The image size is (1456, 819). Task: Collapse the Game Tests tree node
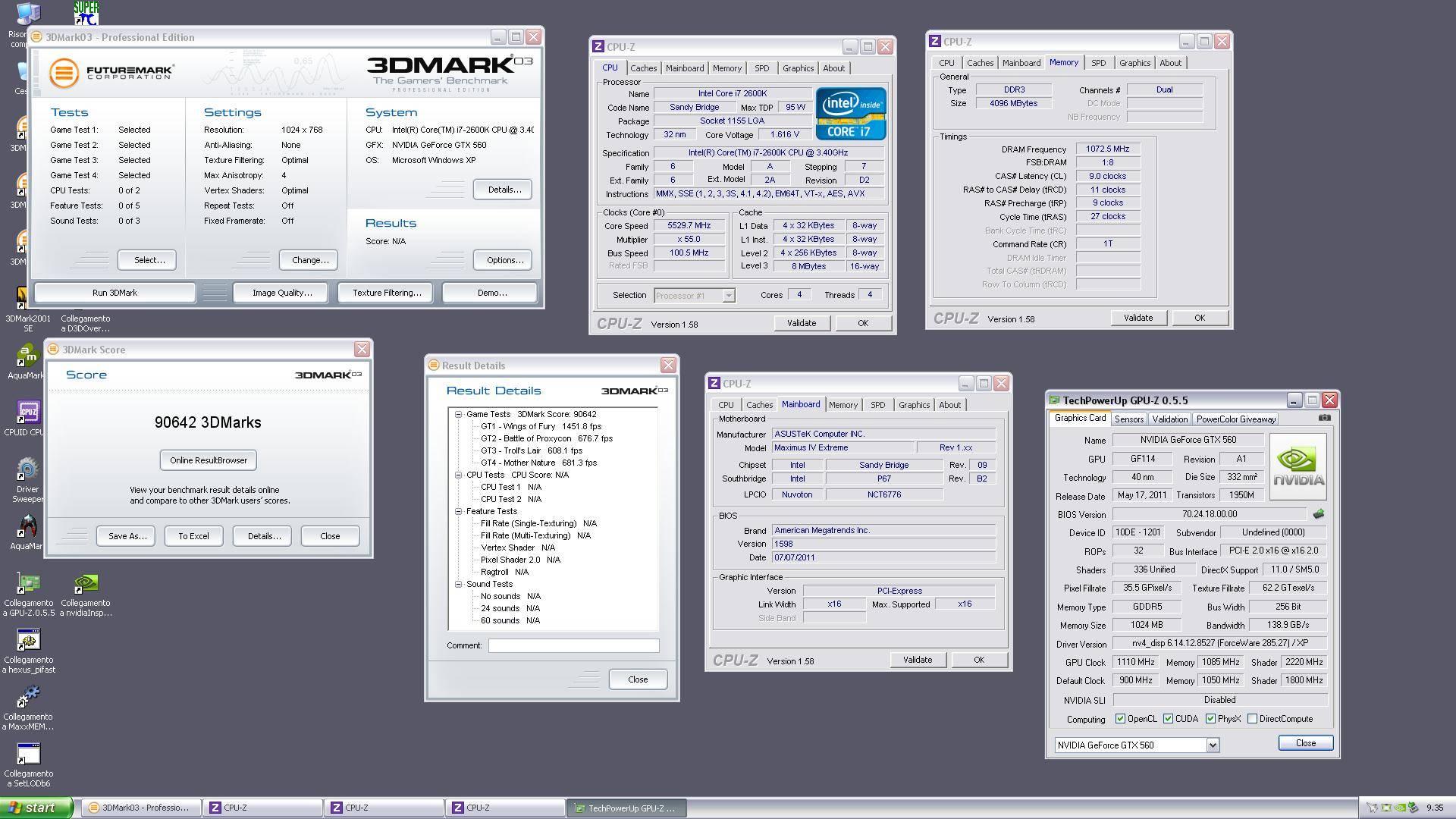(459, 414)
